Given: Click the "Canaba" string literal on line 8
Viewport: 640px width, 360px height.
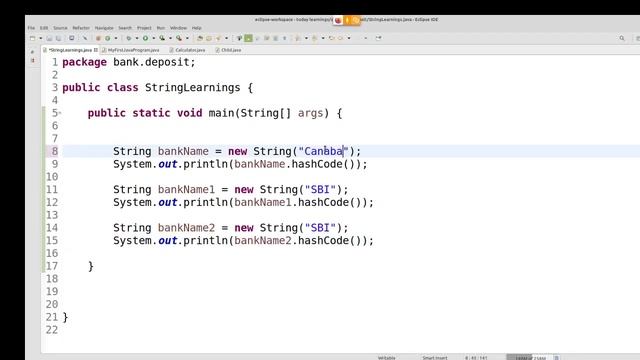Looking at the screenshot, I should click(323, 151).
